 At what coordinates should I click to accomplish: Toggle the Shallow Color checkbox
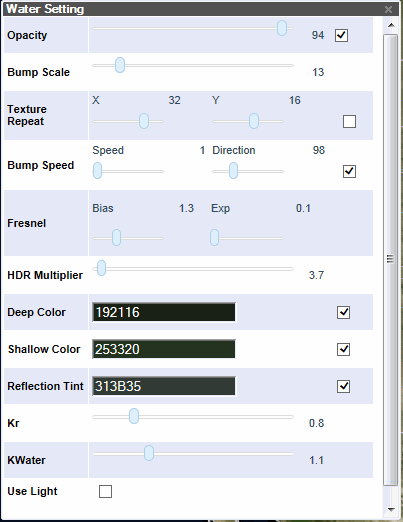point(343,349)
